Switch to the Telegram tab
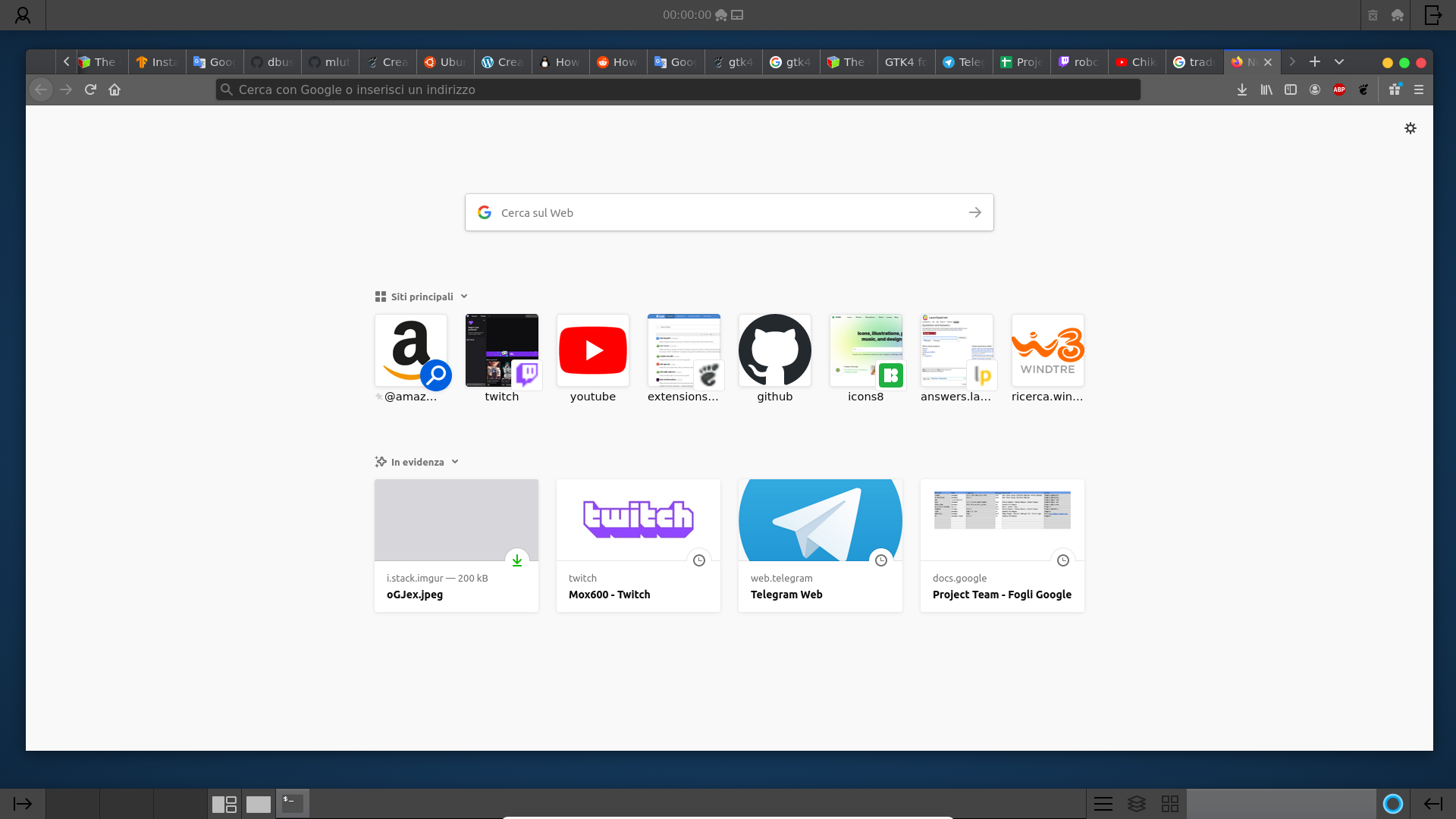The width and height of the screenshot is (1456, 819). click(964, 62)
